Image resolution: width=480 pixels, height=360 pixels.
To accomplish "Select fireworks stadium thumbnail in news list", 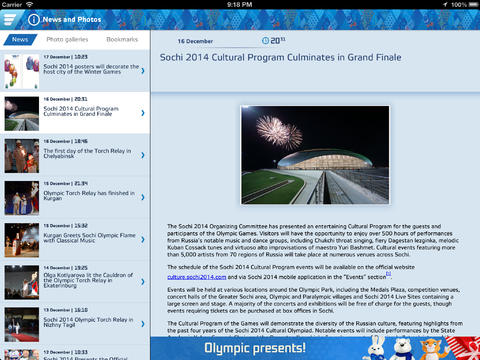I will point(22,114).
